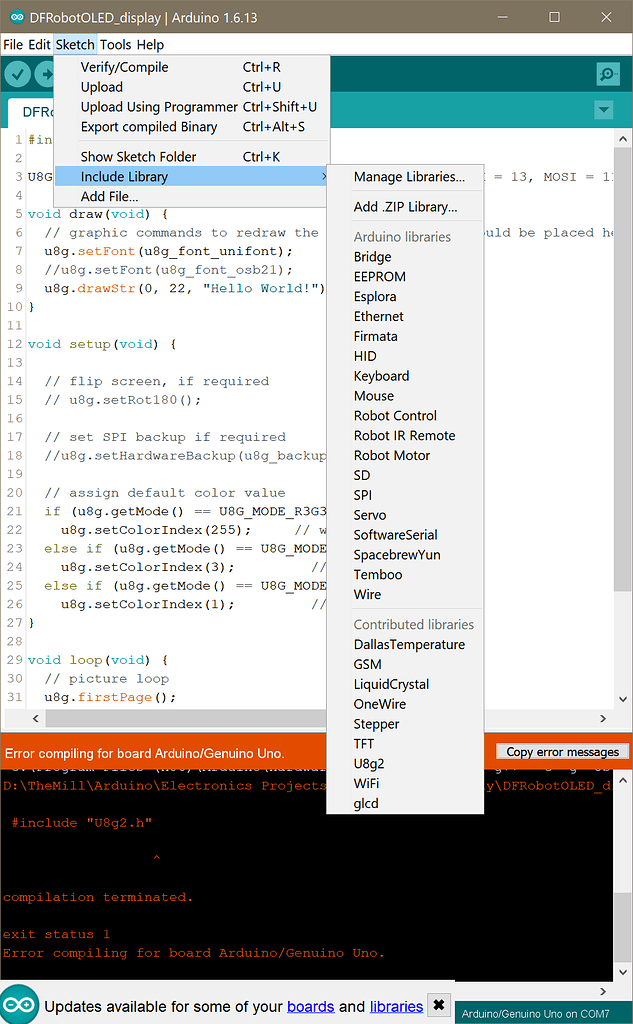Include the Robot Motor library
This screenshot has width=633, height=1024.
click(405, 455)
